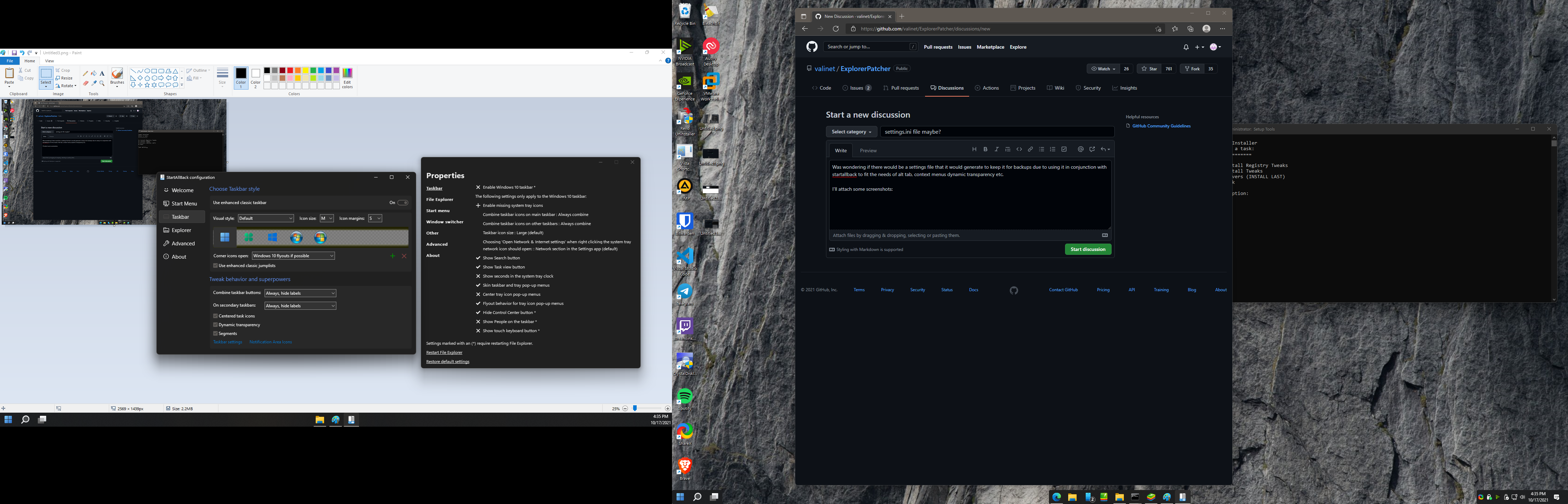Pick the Color picker eyedropper tool
The width and height of the screenshot is (1568, 504).
point(94,83)
